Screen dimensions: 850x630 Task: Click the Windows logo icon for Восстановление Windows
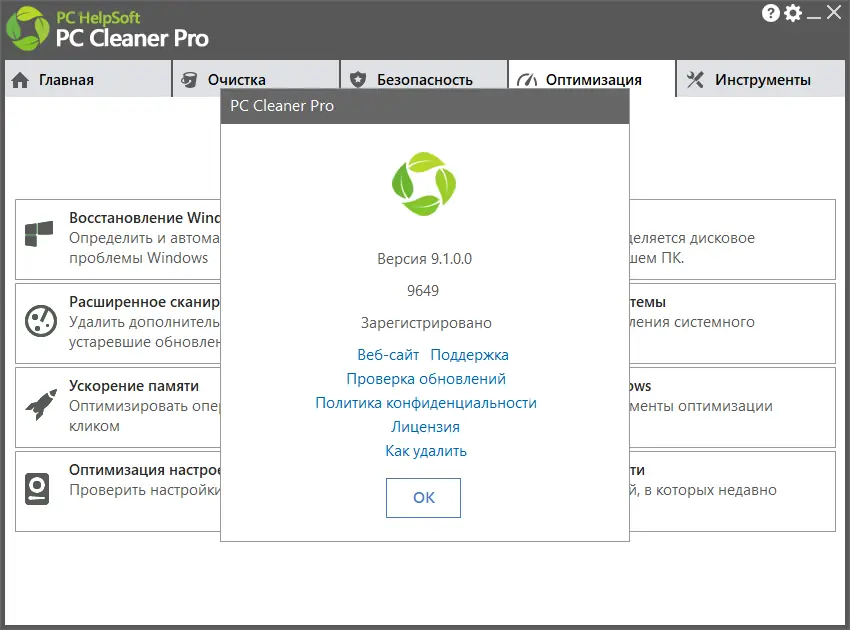point(39,234)
